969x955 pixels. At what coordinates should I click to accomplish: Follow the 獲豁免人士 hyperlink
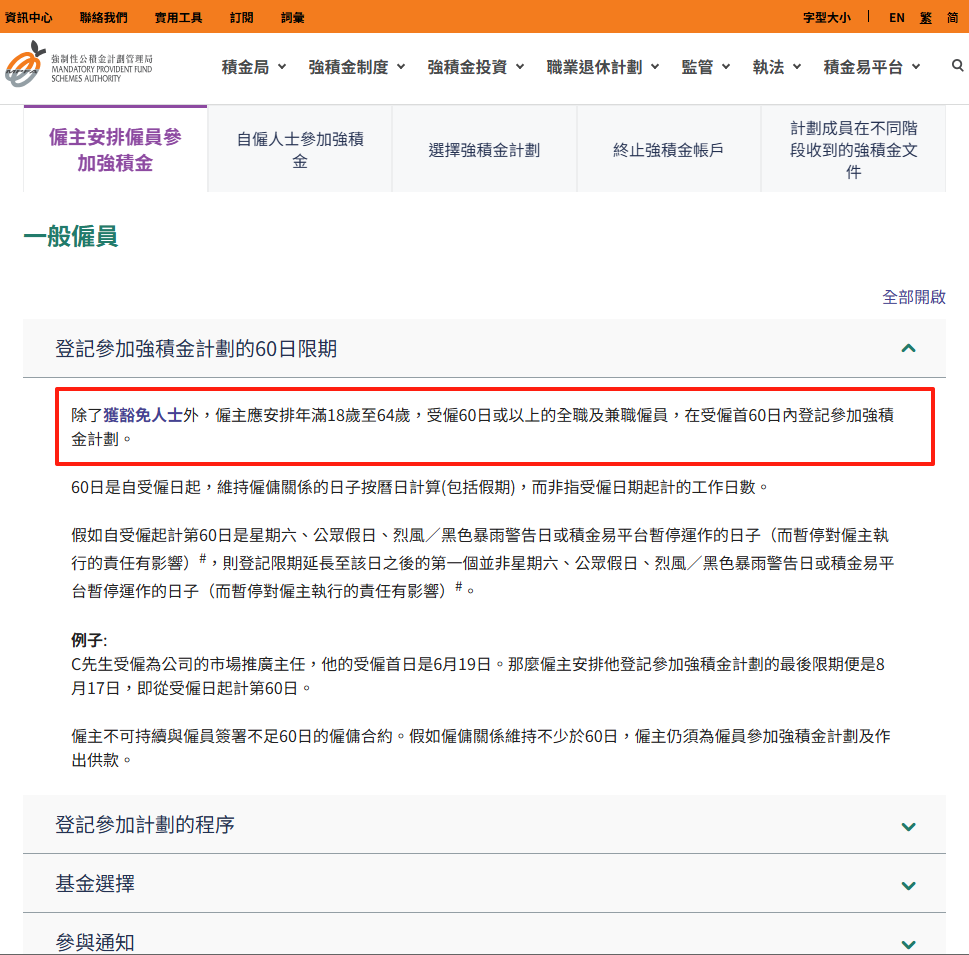(143, 415)
